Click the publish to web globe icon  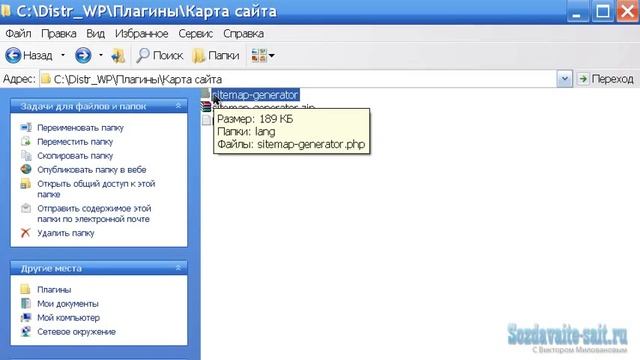point(26,169)
